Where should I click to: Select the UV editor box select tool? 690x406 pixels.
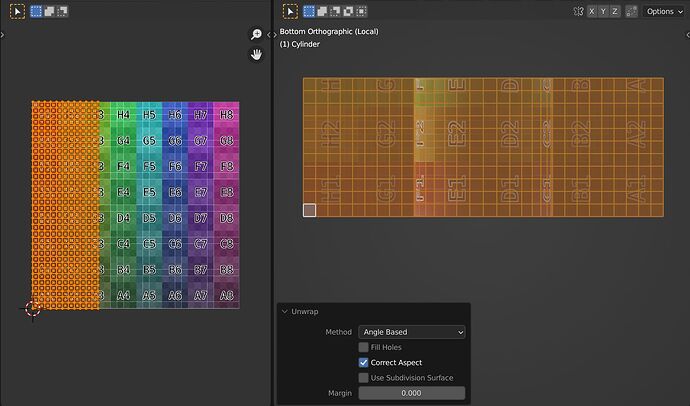coord(17,11)
